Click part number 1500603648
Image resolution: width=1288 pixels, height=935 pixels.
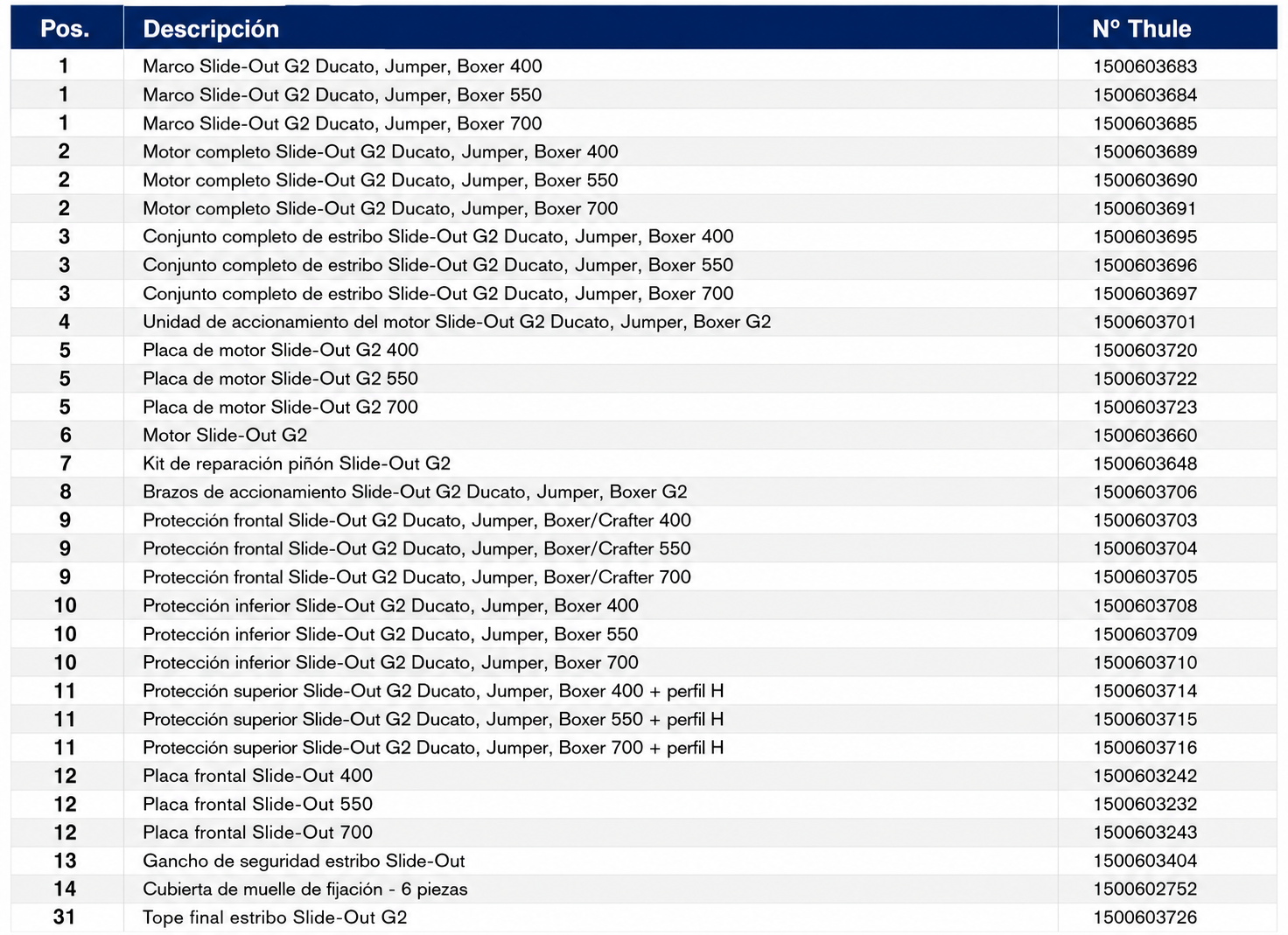point(1144,464)
